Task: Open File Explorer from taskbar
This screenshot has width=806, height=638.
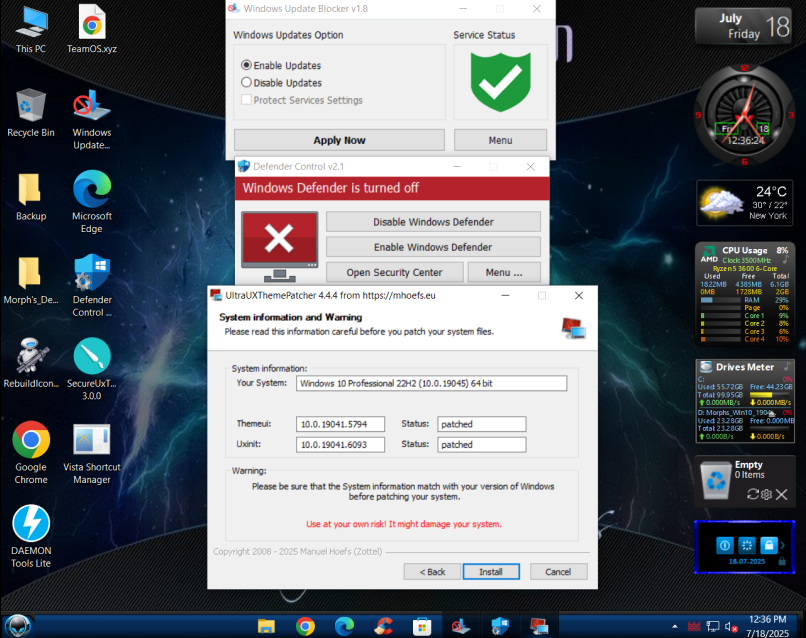Action: 266,626
